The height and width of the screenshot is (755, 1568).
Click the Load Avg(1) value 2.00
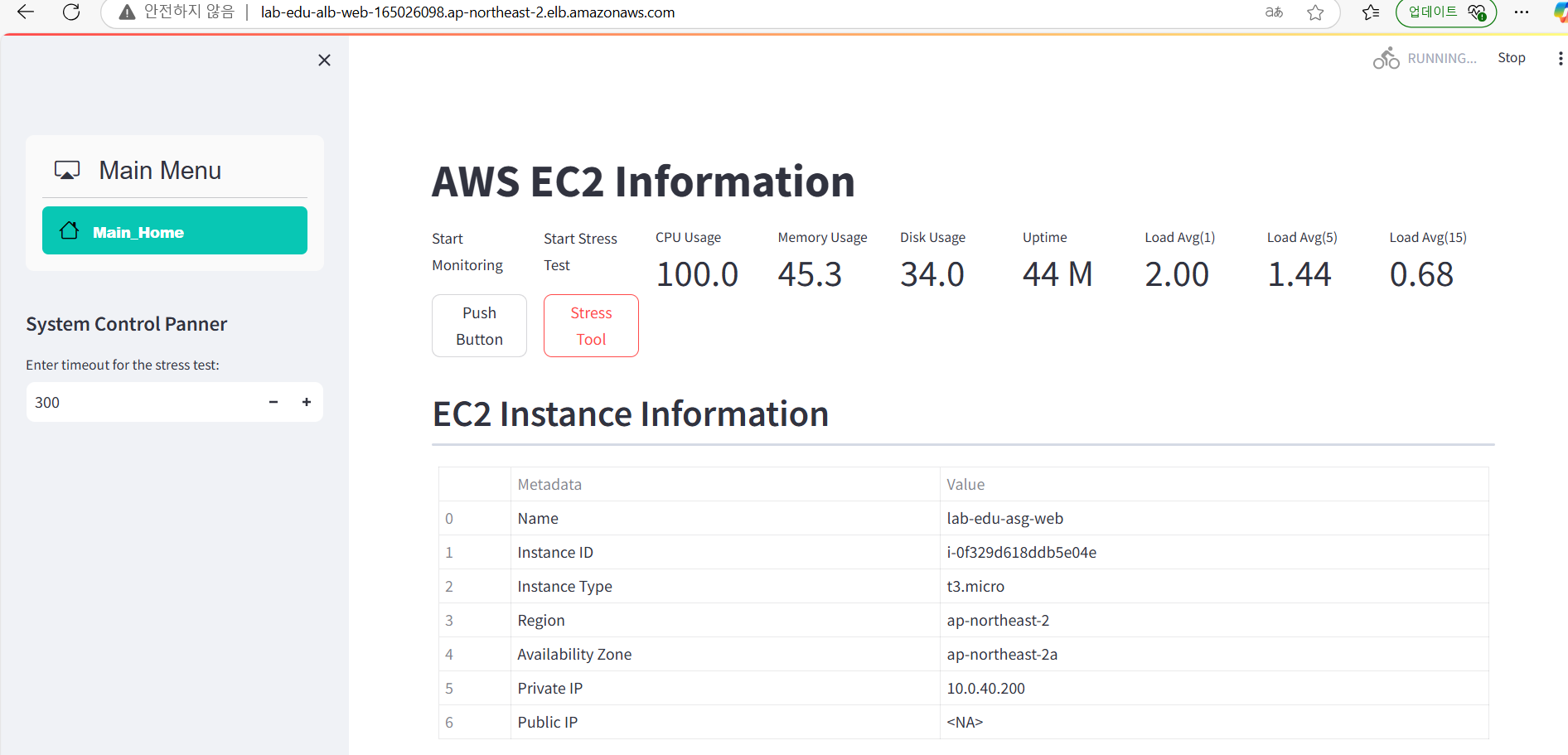pos(1177,274)
